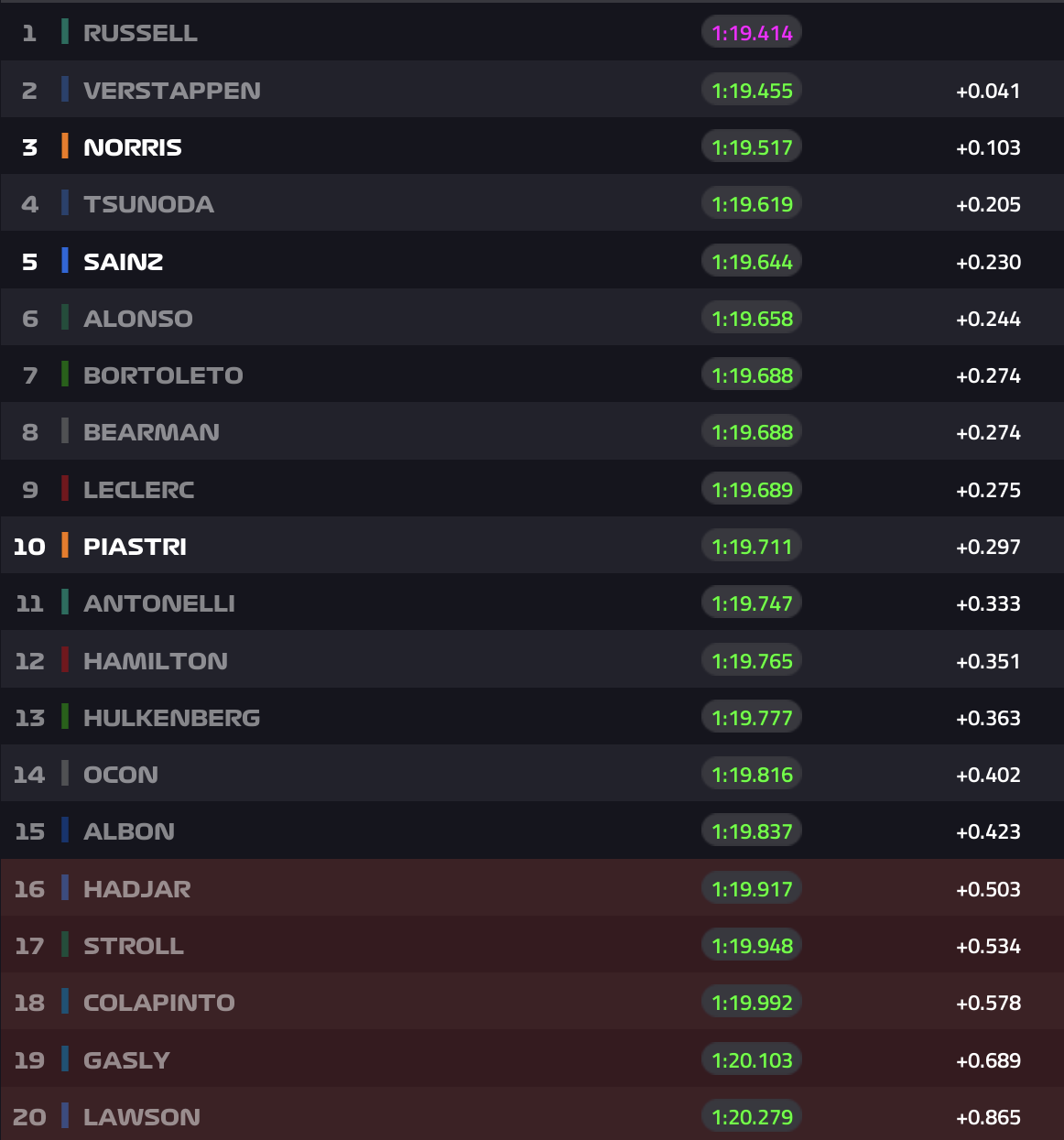This screenshot has height=1140, width=1064.
Task: Click BEARMAN's 1:19.688 lap time
Action: pos(752,432)
